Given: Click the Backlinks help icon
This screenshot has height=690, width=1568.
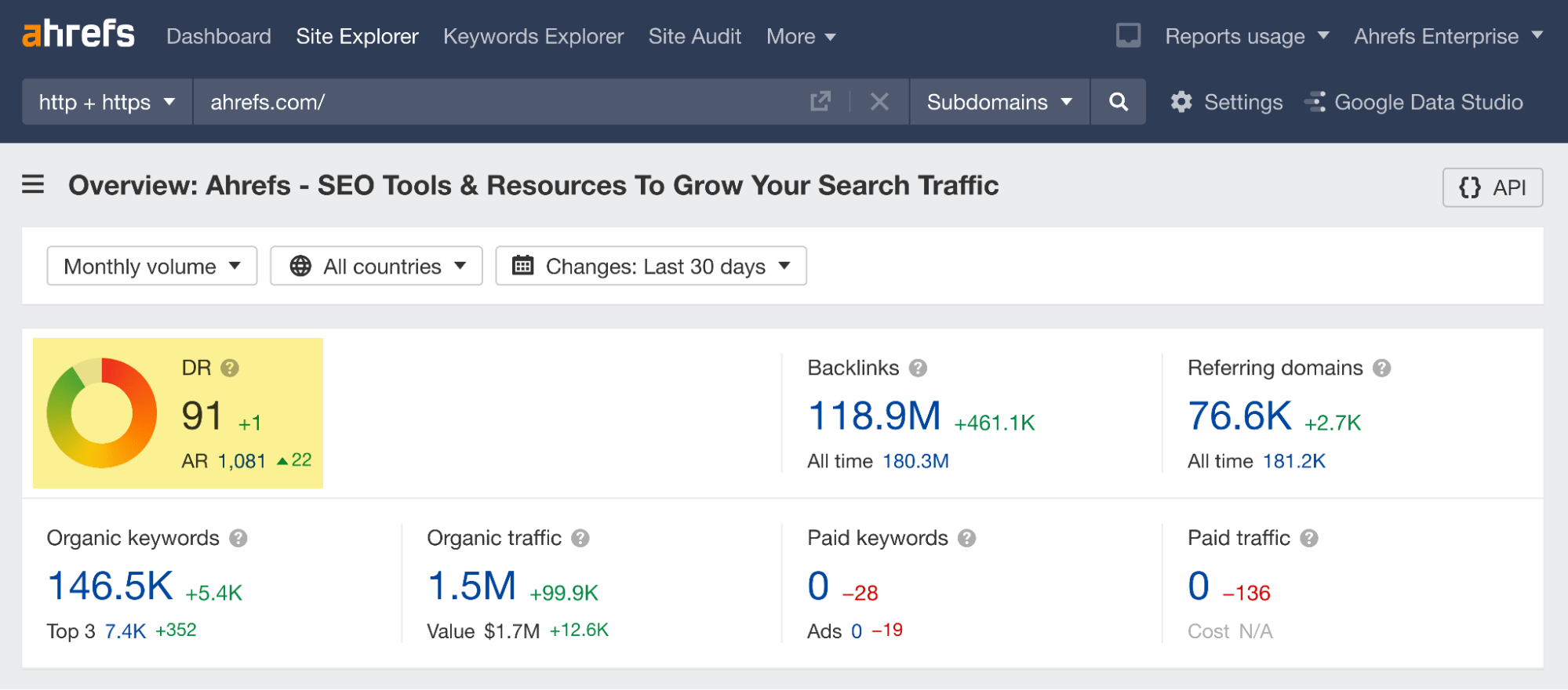Looking at the screenshot, I should [918, 368].
